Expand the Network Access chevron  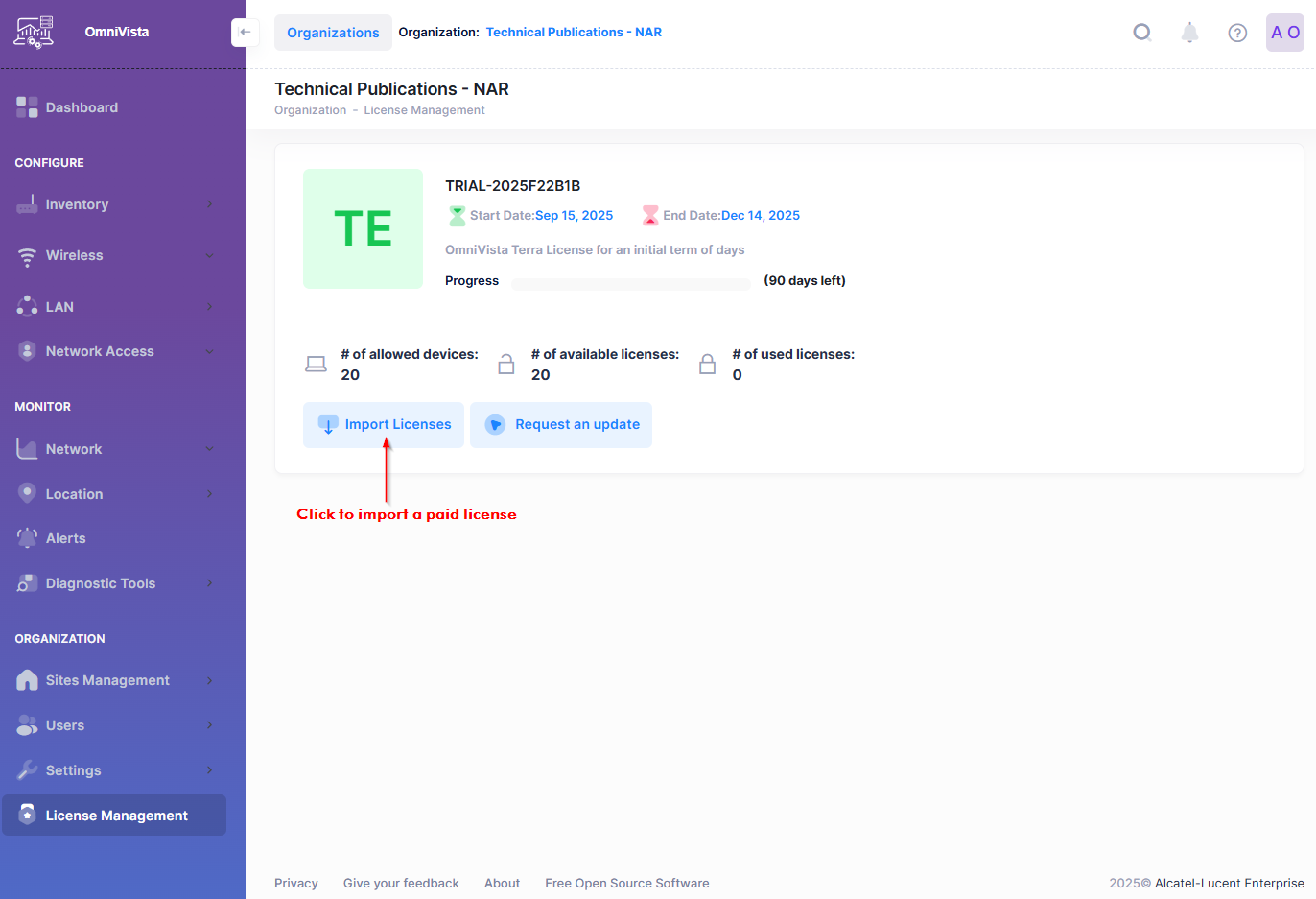tap(209, 352)
